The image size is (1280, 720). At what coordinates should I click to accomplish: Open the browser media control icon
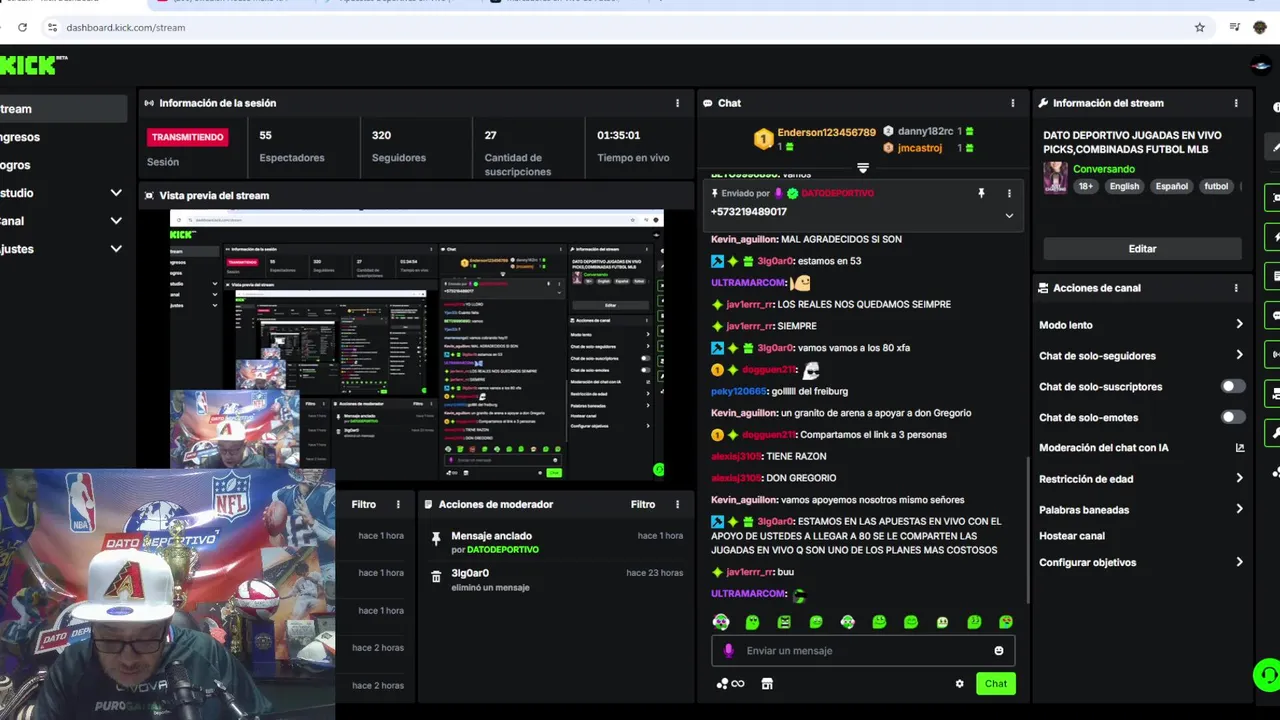(1235, 27)
